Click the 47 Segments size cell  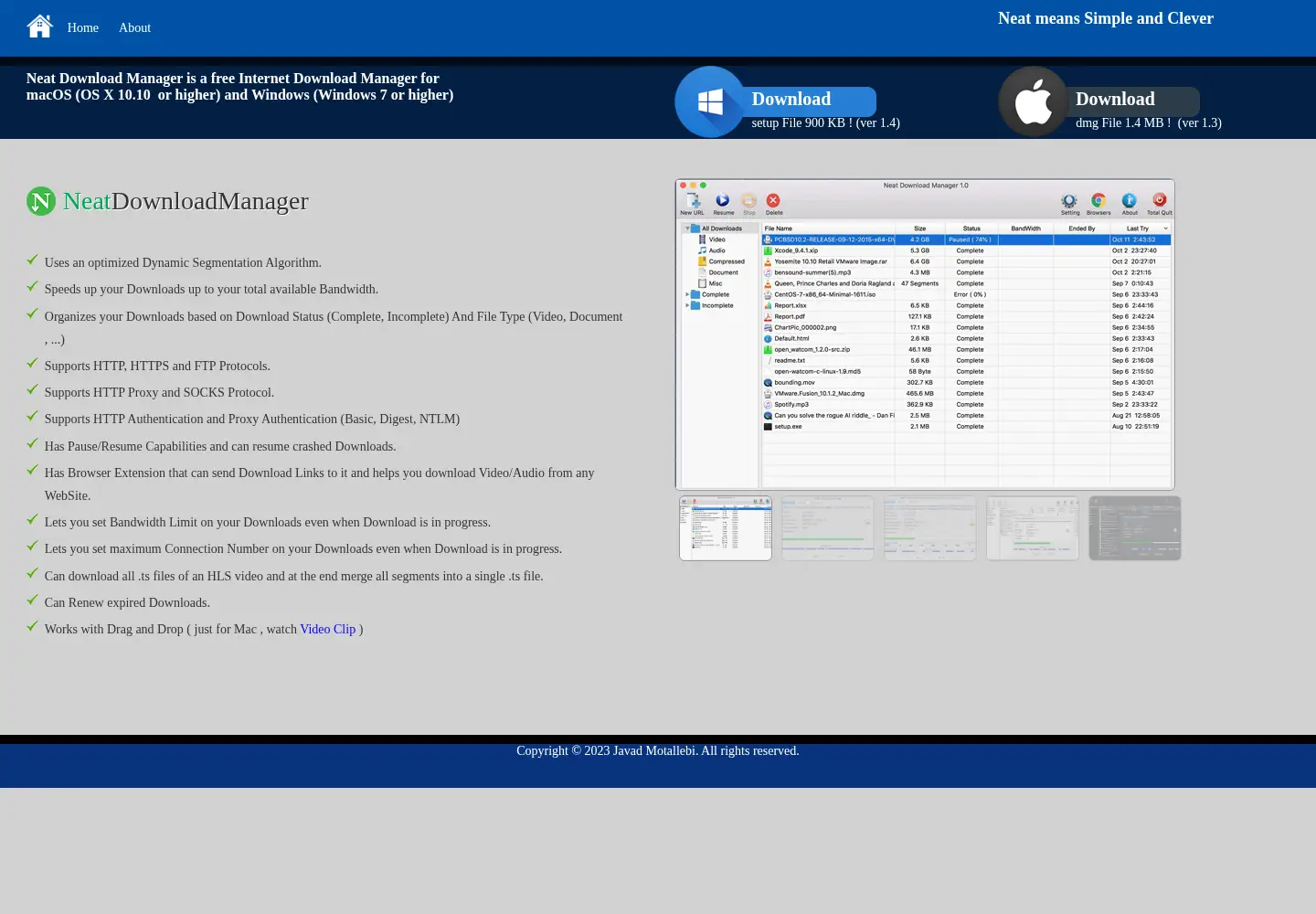tap(919, 283)
